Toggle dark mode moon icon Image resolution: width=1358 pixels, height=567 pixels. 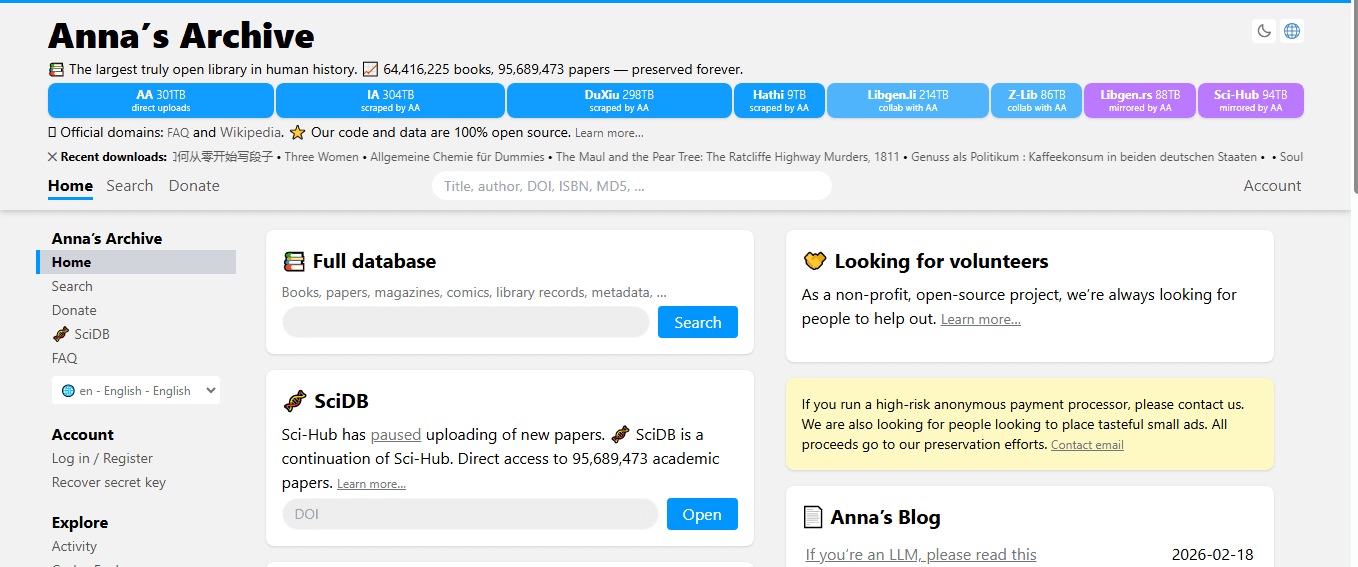click(x=1264, y=31)
